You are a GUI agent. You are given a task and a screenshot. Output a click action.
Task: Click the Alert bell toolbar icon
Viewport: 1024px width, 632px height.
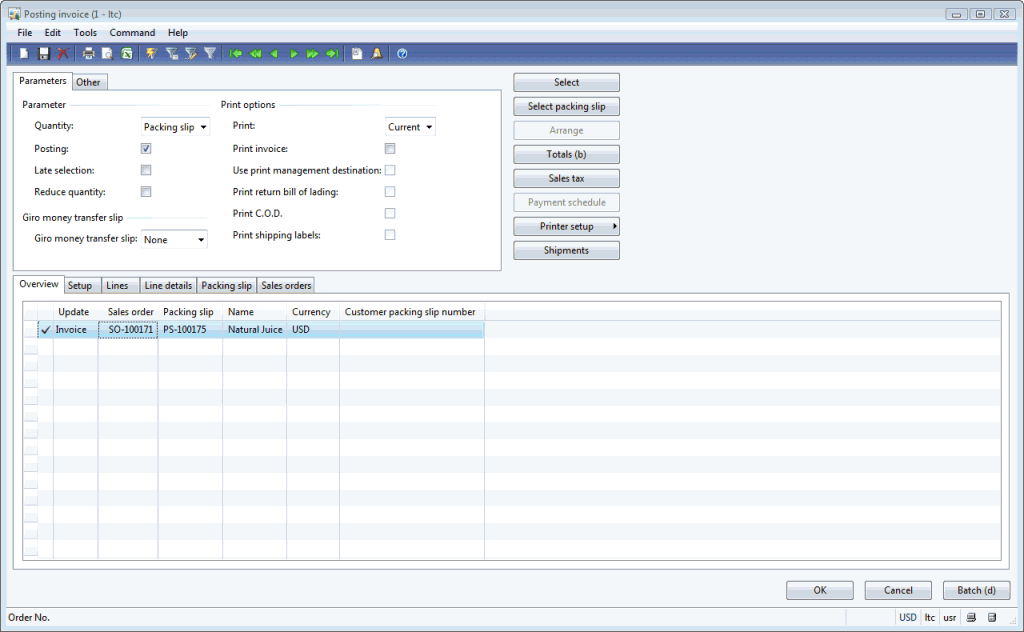click(x=377, y=54)
